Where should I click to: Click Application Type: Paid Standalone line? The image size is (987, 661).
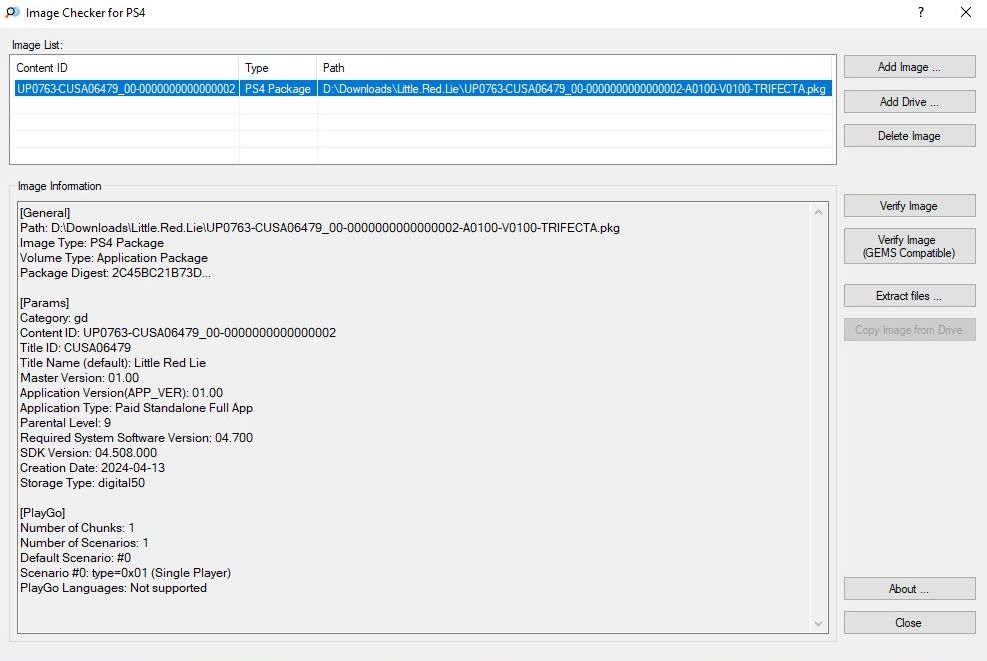136,408
